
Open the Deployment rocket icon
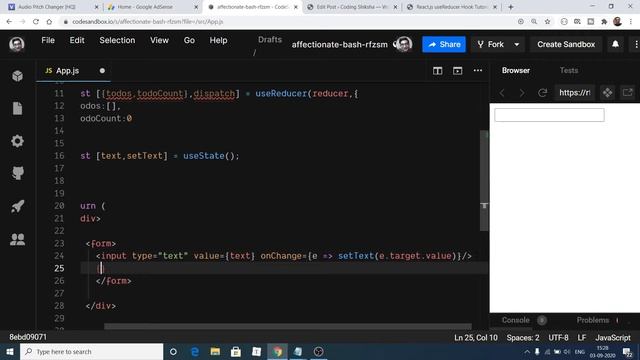(x=18, y=206)
